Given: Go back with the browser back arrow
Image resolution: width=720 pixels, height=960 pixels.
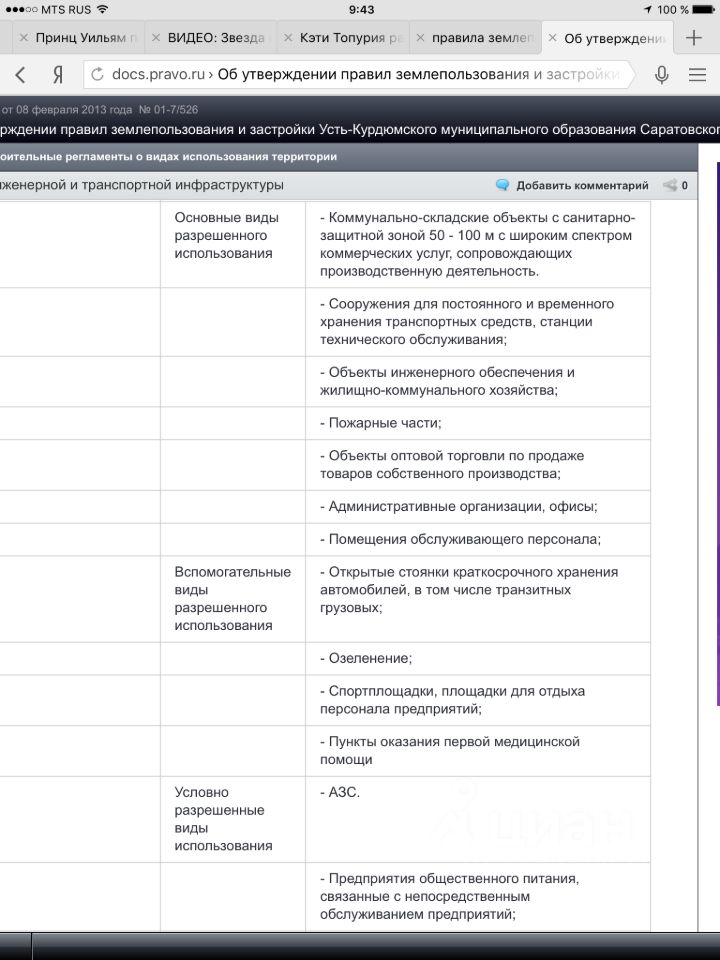Looking at the screenshot, I should (20, 75).
